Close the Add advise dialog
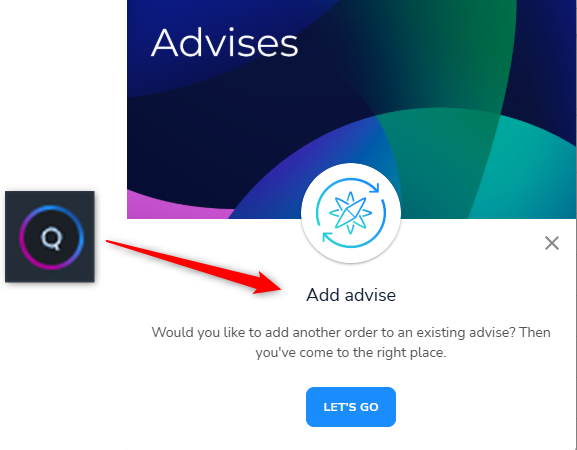 click(552, 243)
